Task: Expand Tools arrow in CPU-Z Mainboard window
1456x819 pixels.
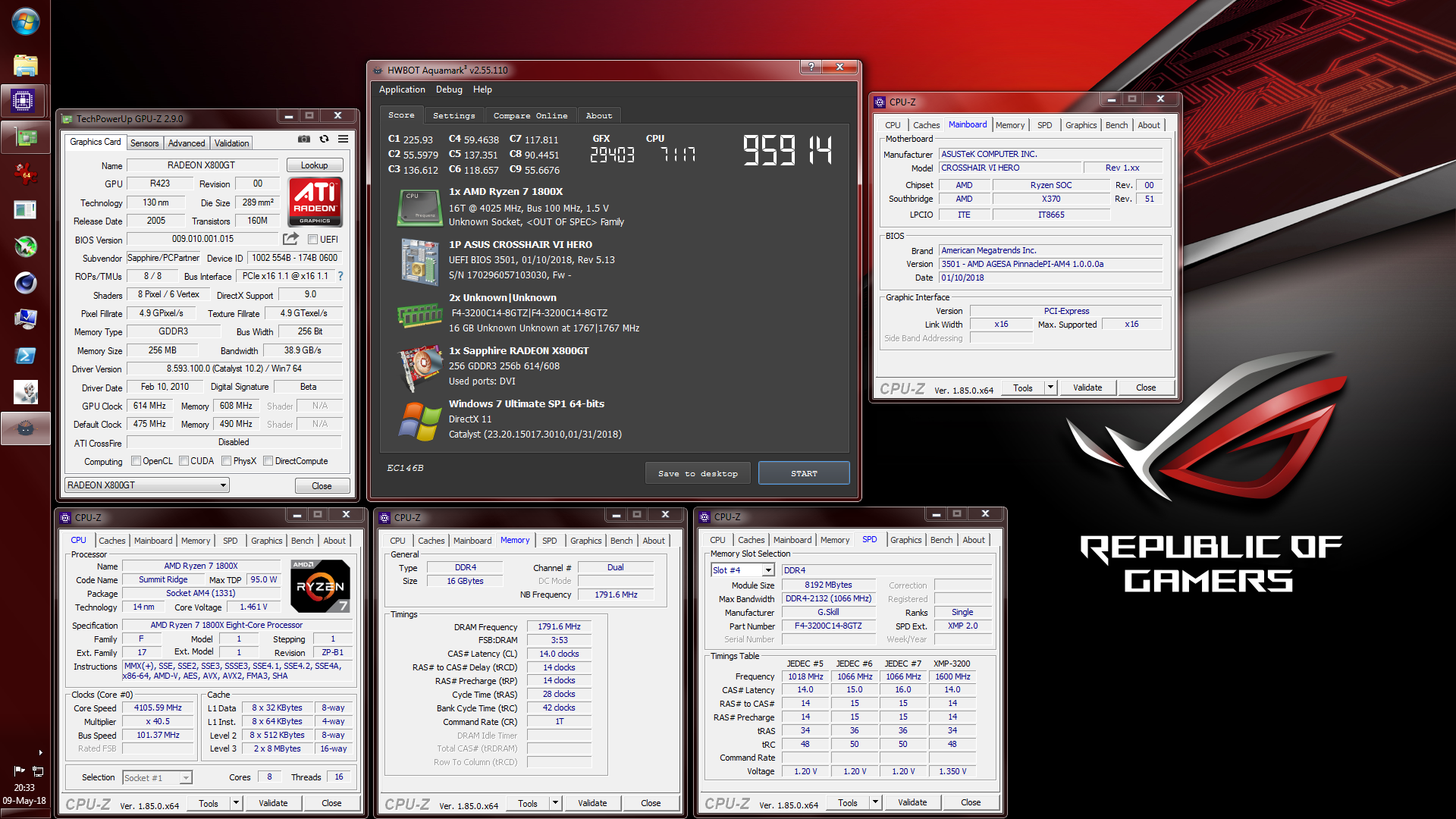Action: point(1050,388)
